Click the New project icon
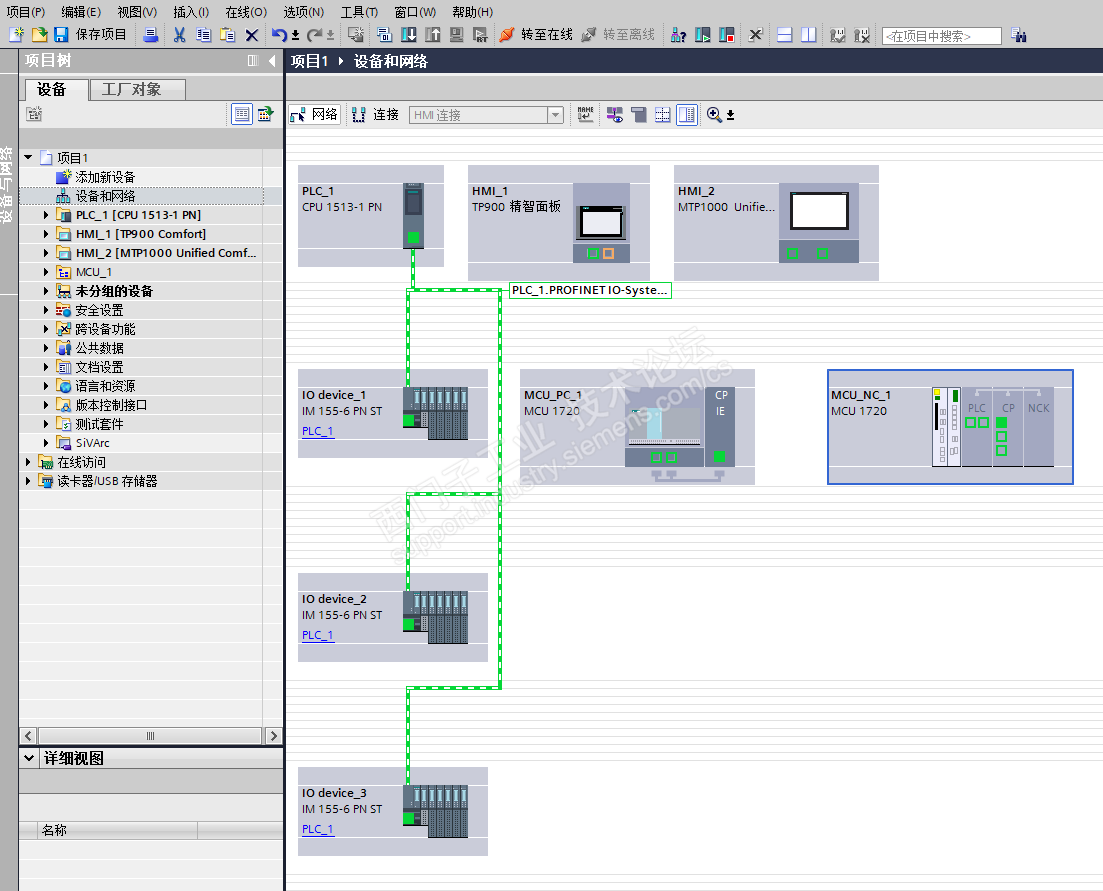This screenshot has height=891, width=1103. pyautogui.click(x=16, y=35)
